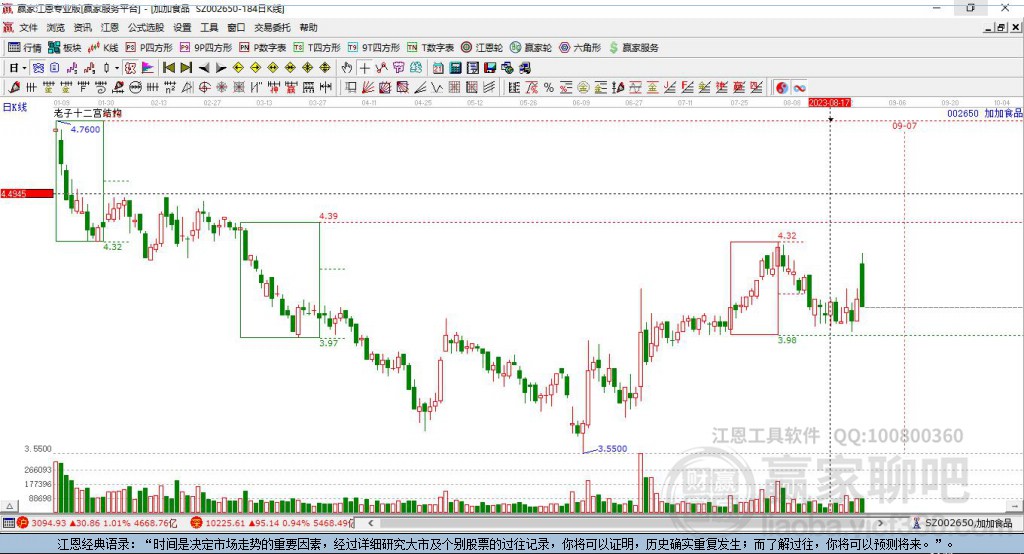Click the 09-07 date label
This screenshot has height=554, width=1024.
click(x=904, y=125)
